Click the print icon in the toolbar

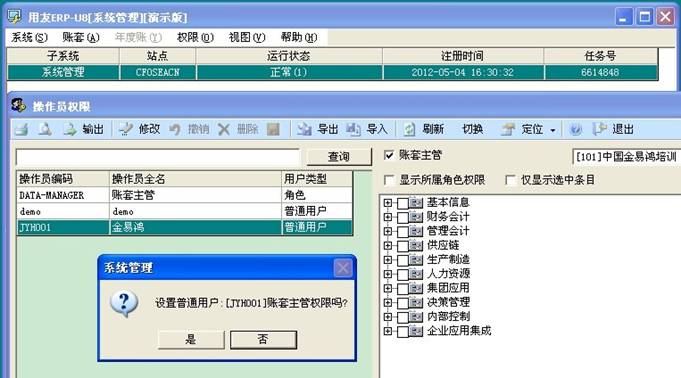tap(22, 129)
